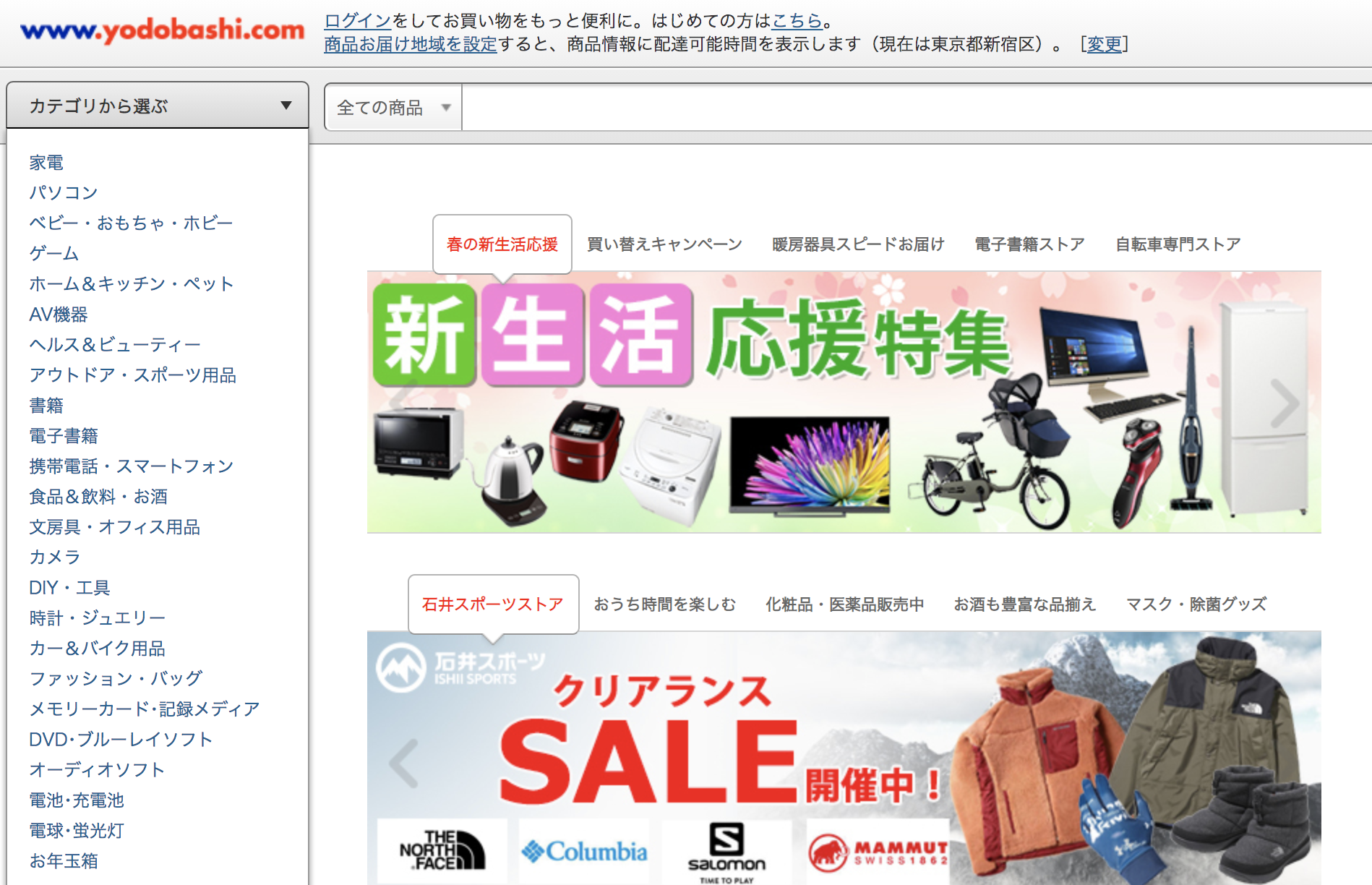The image size is (1372, 885).
Task: Open the ヘルス&ビューティー category
Action: click(x=115, y=345)
